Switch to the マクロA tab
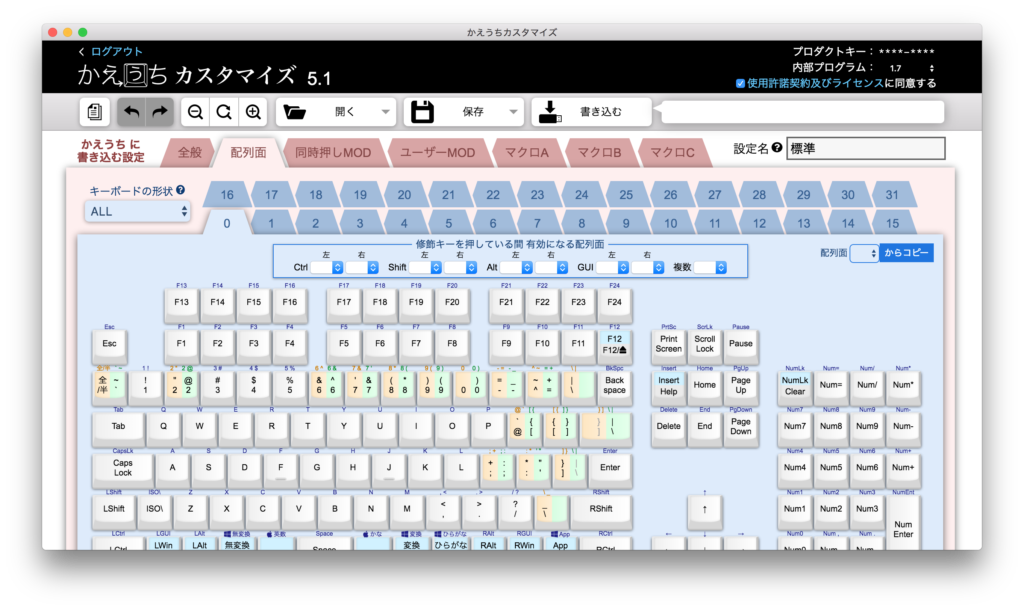This screenshot has height=610, width=1024. pos(526,152)
